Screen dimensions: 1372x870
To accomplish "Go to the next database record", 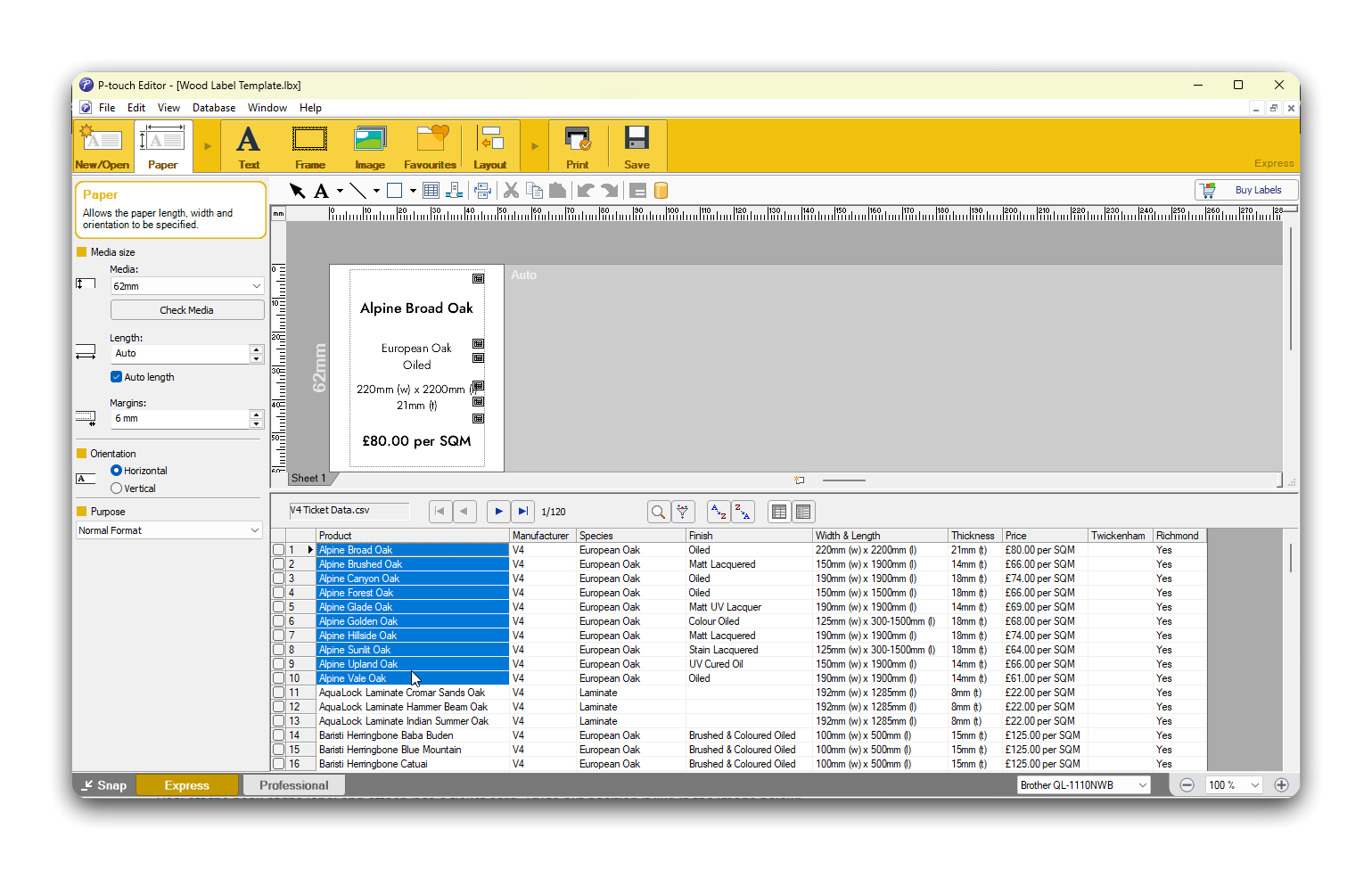I will [x=498, y=512].
